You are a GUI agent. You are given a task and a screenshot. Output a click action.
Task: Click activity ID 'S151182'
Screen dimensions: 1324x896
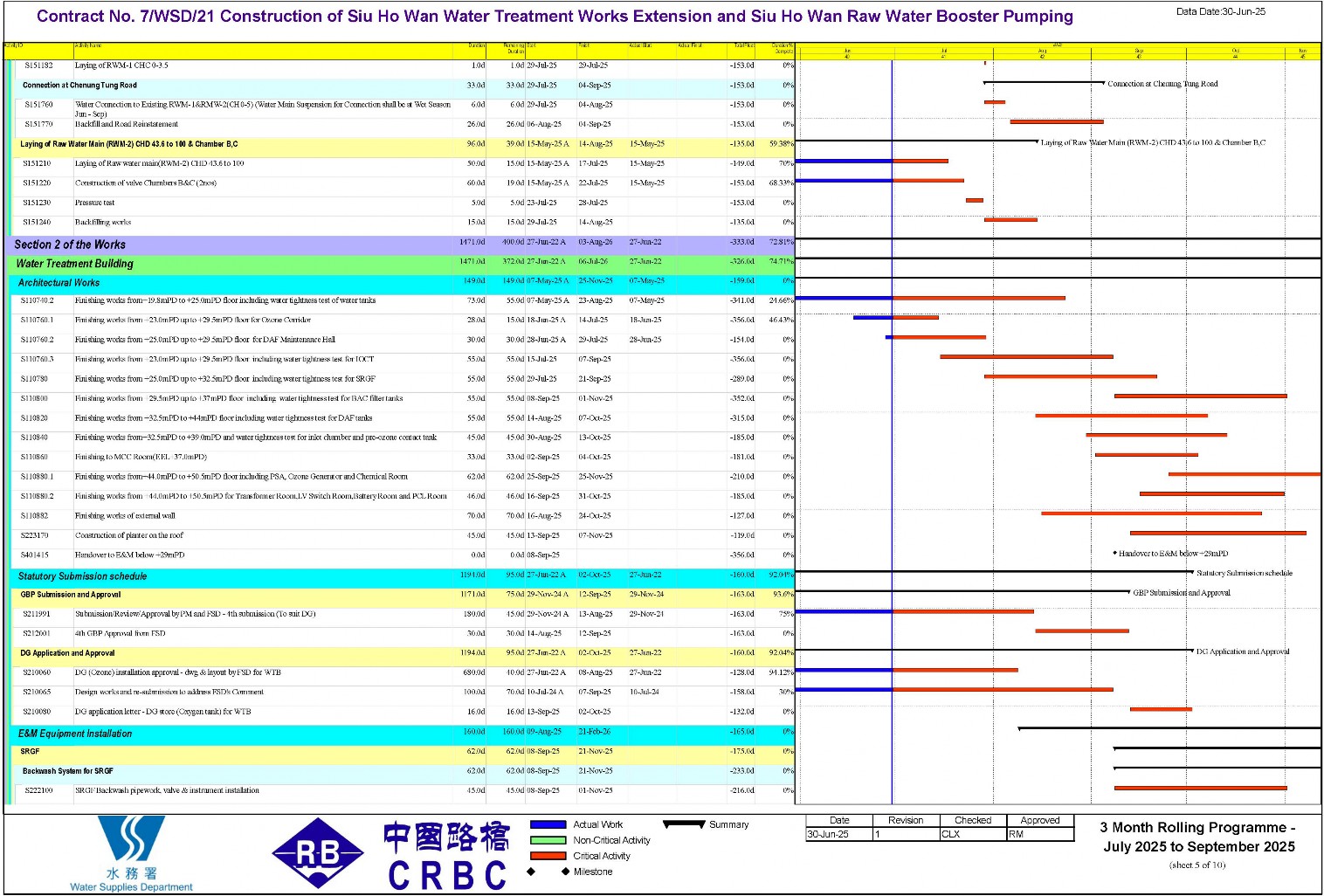pyautogui.click(x=38, y=65)
